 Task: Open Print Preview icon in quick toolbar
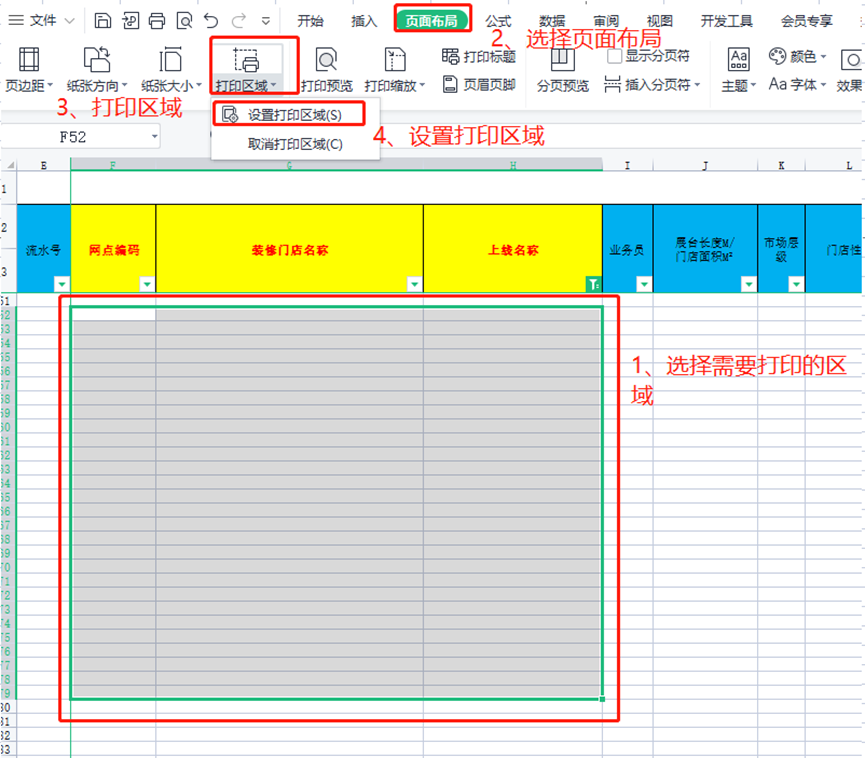pos(184,21)
